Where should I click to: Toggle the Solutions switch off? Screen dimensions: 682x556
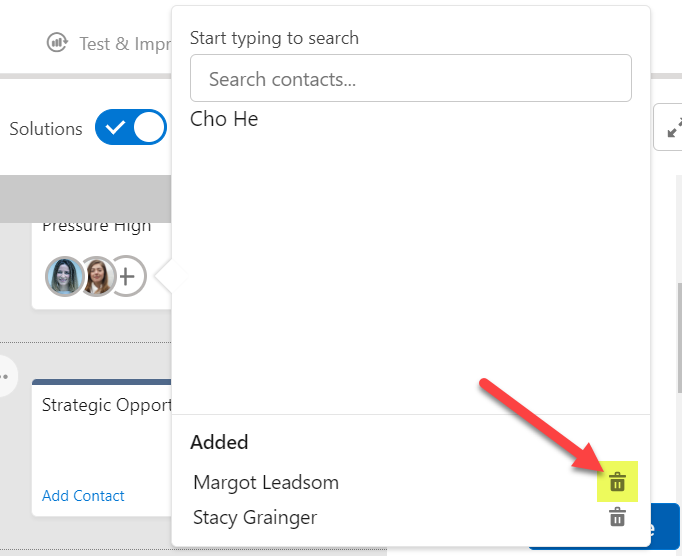(131, 128)
